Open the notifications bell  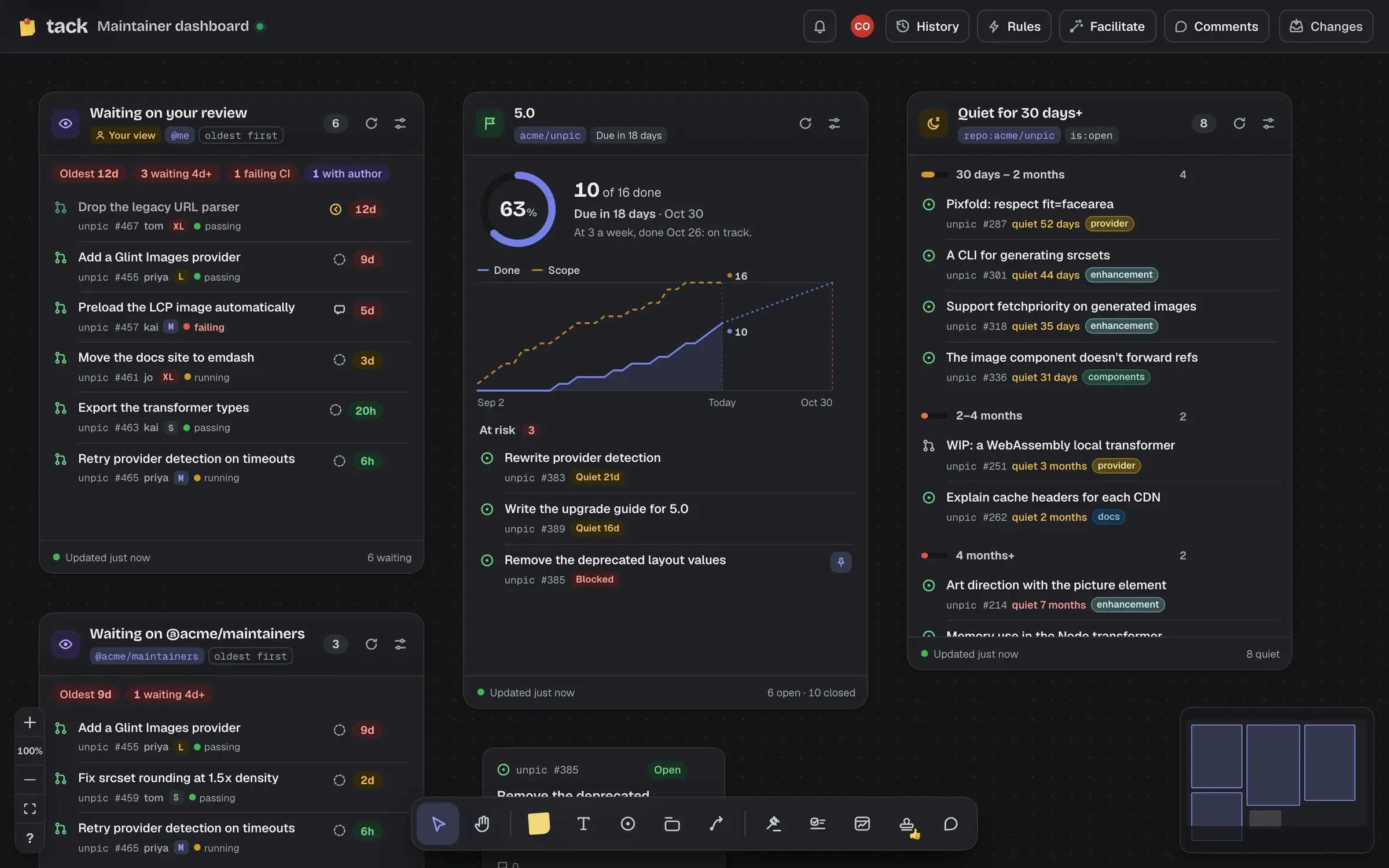pyautogui.click(x=820, y=26)
